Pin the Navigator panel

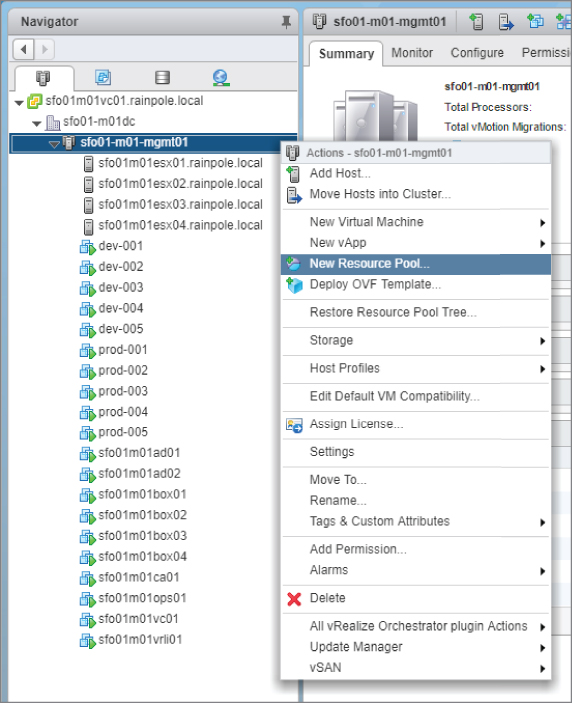tap(286, 22)
